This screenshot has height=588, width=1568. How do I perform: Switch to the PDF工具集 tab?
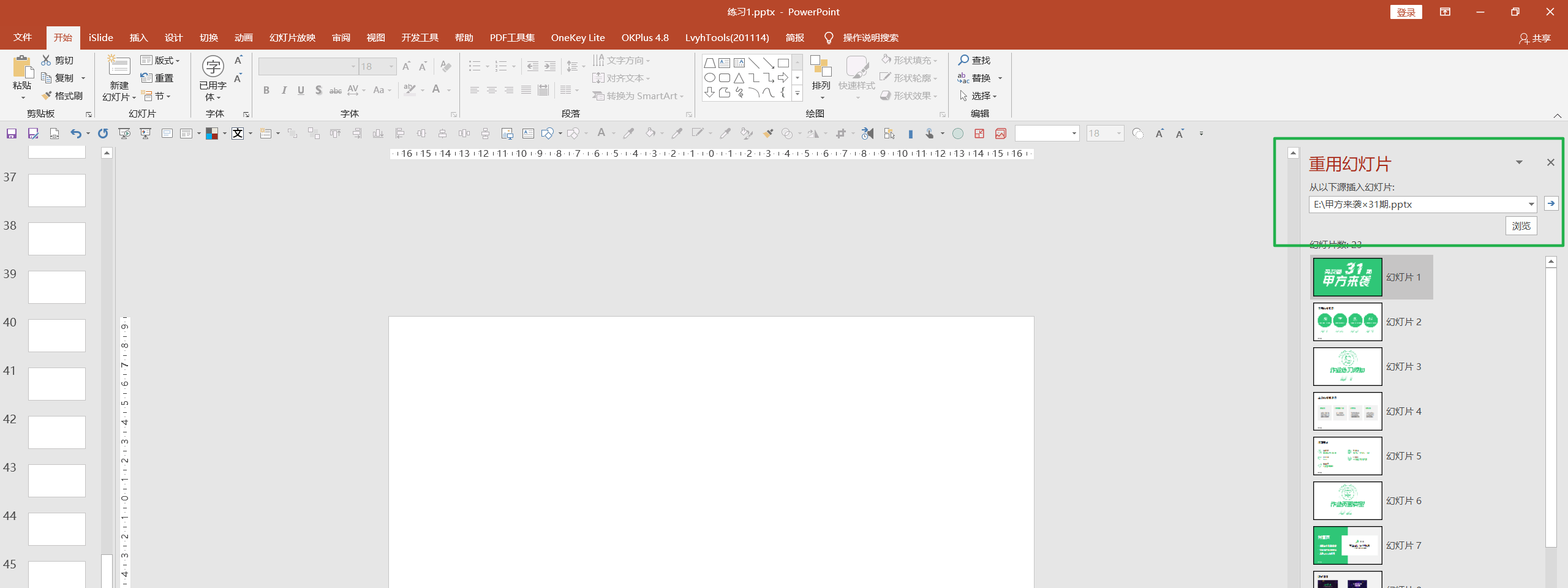(x=512, y=37)
